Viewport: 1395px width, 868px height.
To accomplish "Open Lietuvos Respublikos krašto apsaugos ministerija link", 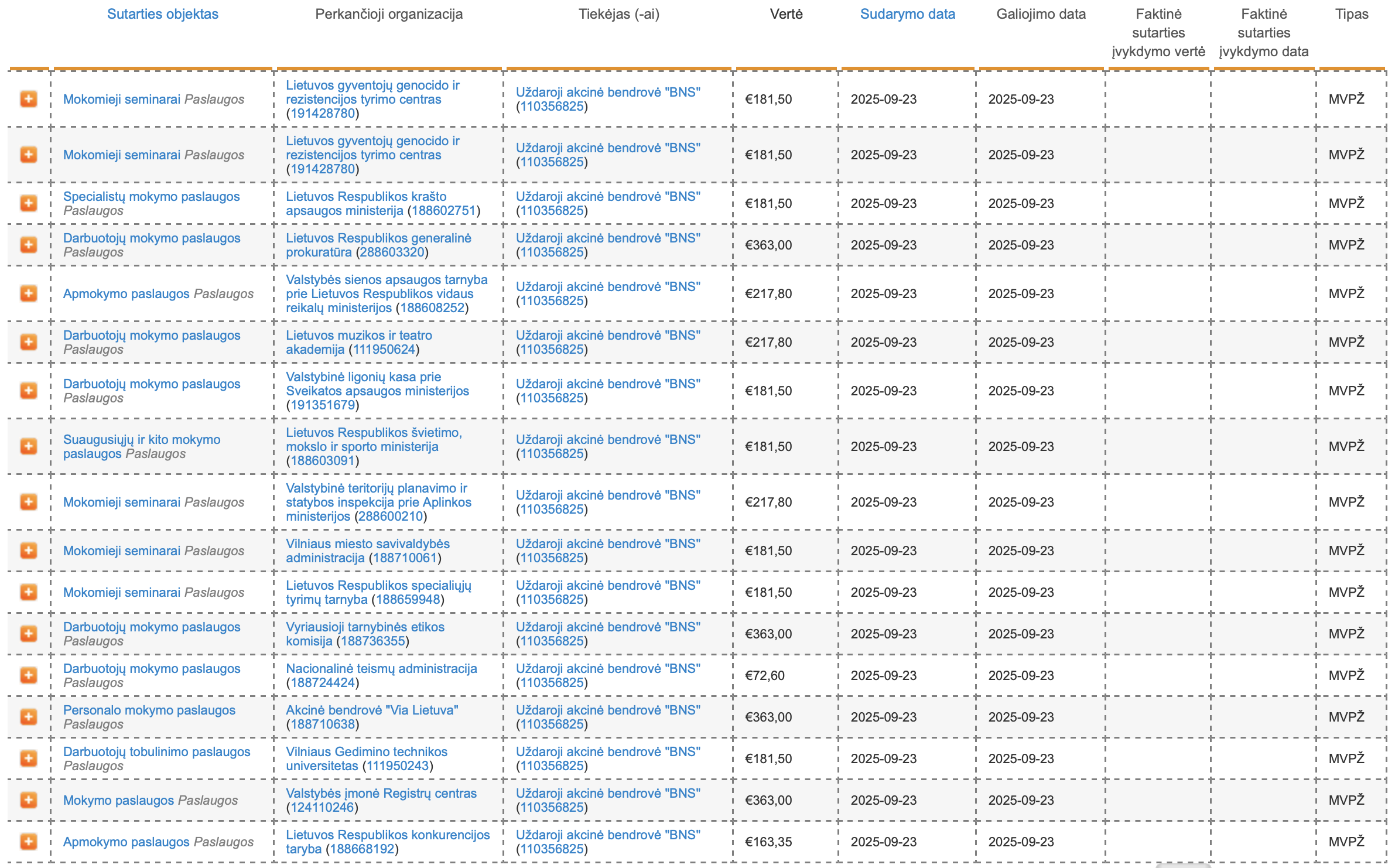I will [366, 203].
